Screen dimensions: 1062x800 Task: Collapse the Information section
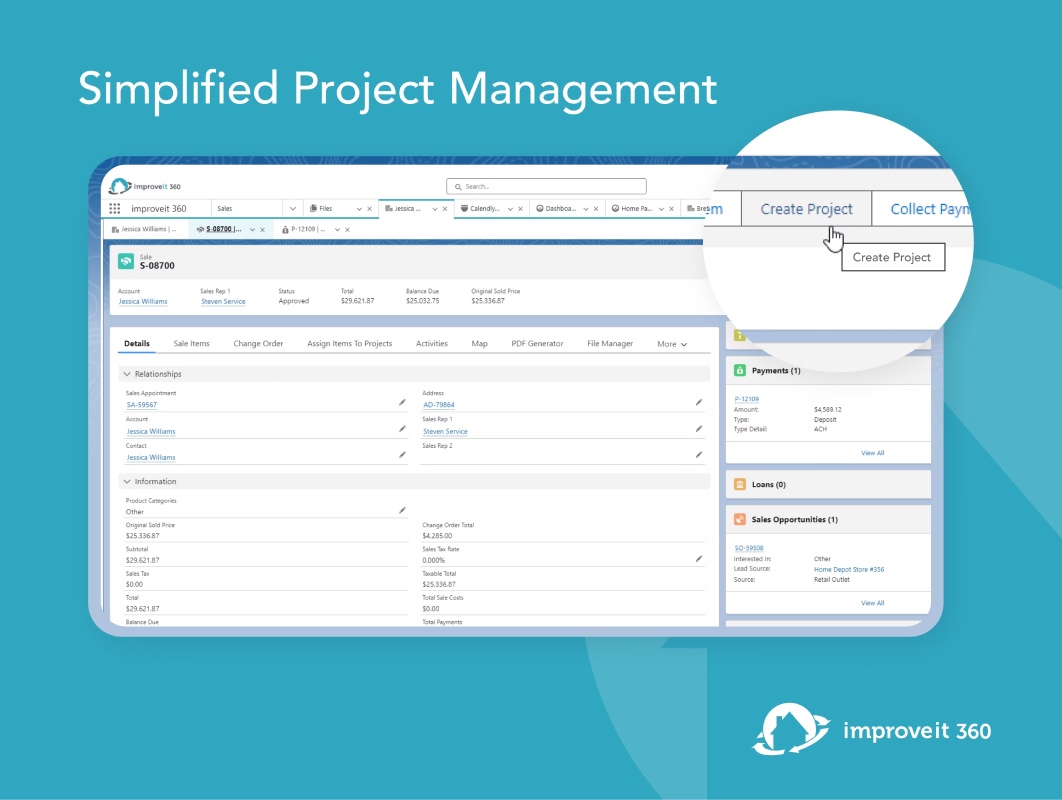point(127,482)
